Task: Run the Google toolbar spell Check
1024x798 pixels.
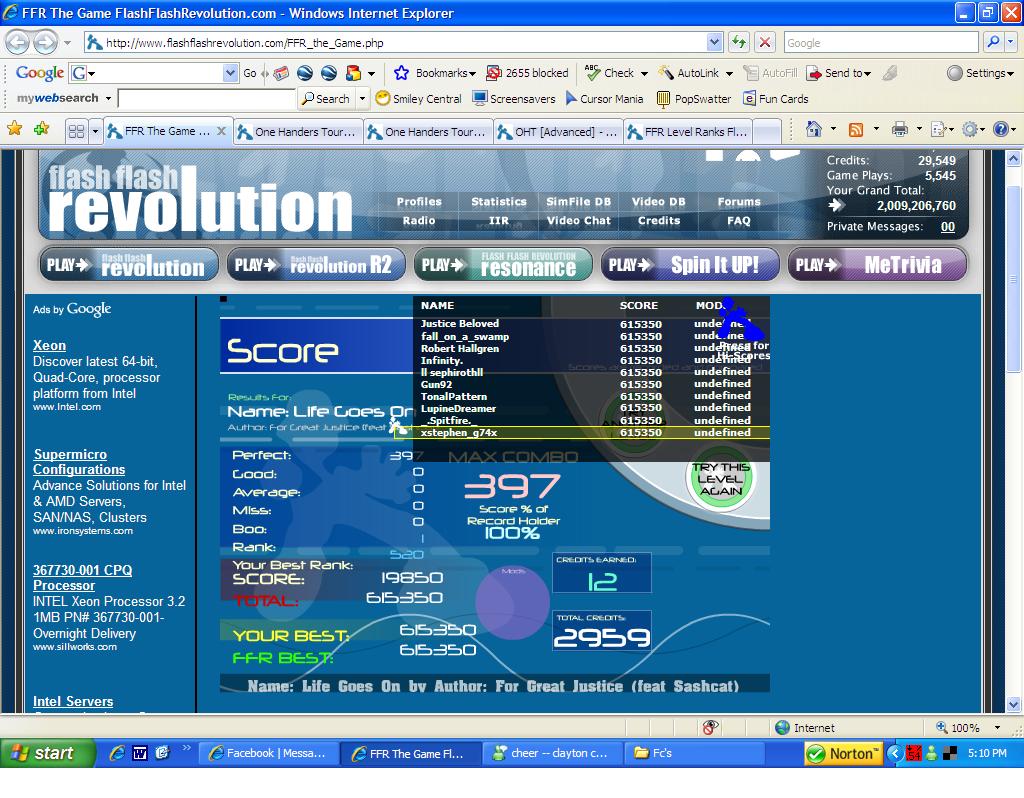Action: [x=609, y=73]
